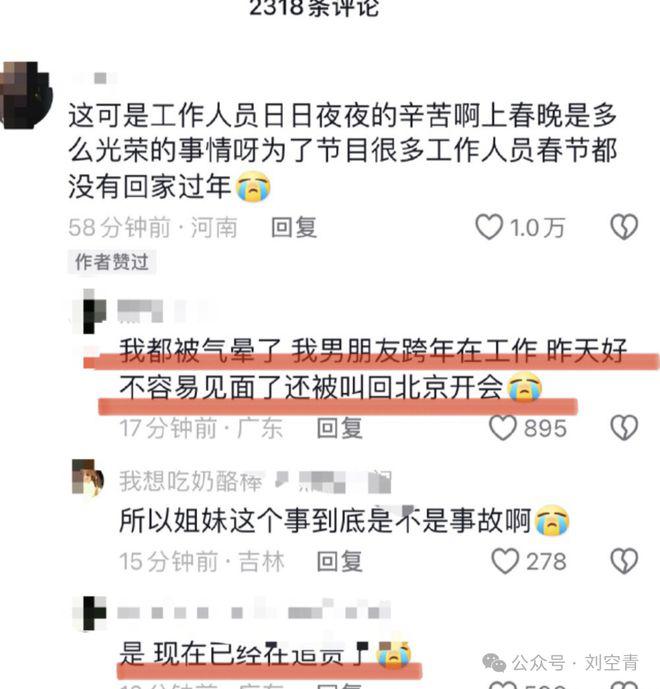
Task: Tap the 2318条评论 header
Action: (x=314, y=8)
